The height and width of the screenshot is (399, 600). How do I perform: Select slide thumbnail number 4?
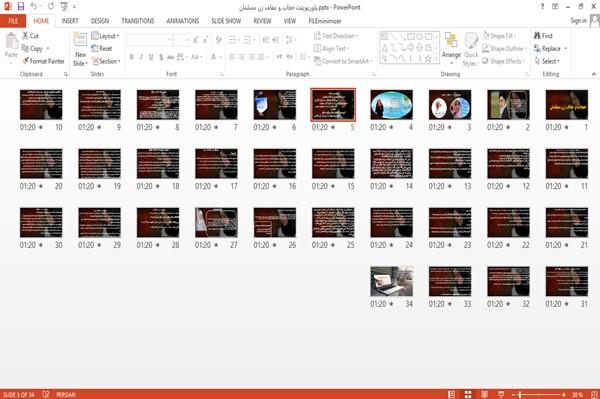pyautogui.click(x=391, y=104)
